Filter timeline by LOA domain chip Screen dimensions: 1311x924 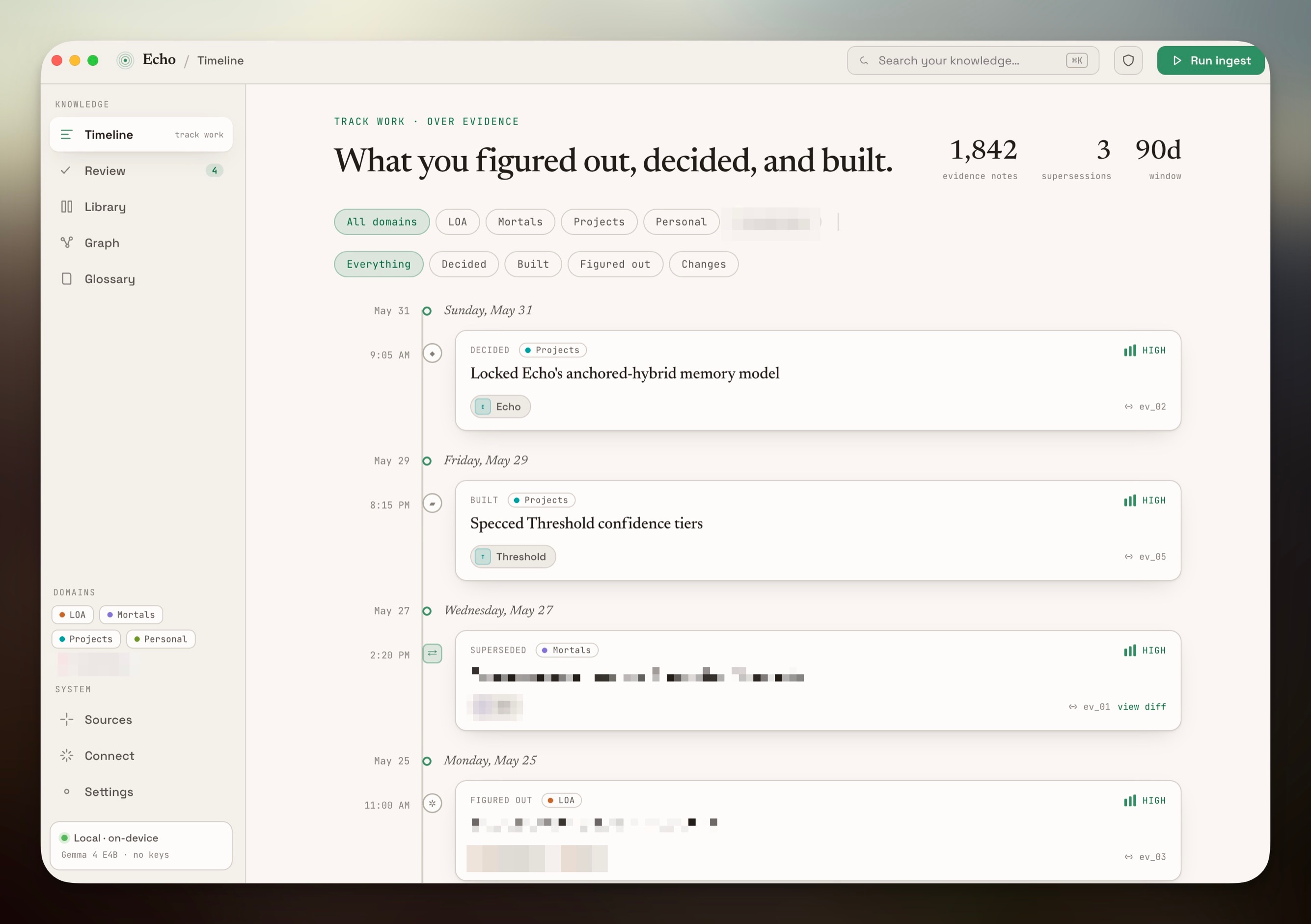tap(457, 221)
